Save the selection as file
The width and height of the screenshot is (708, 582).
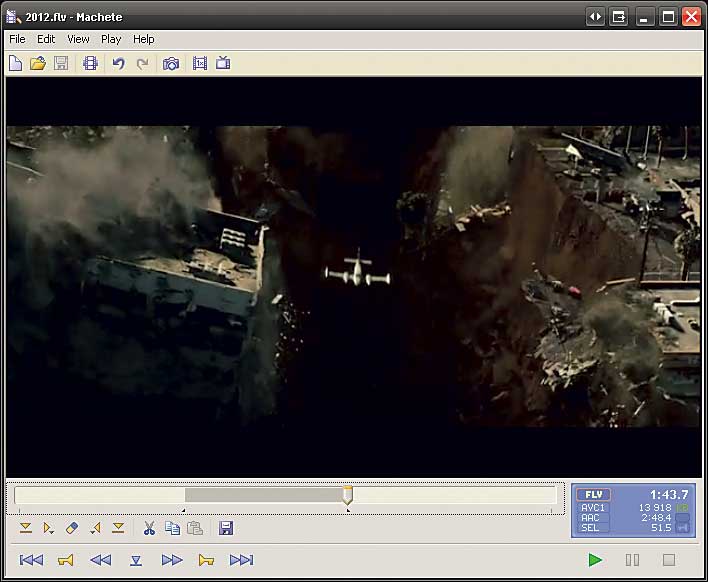226,528
